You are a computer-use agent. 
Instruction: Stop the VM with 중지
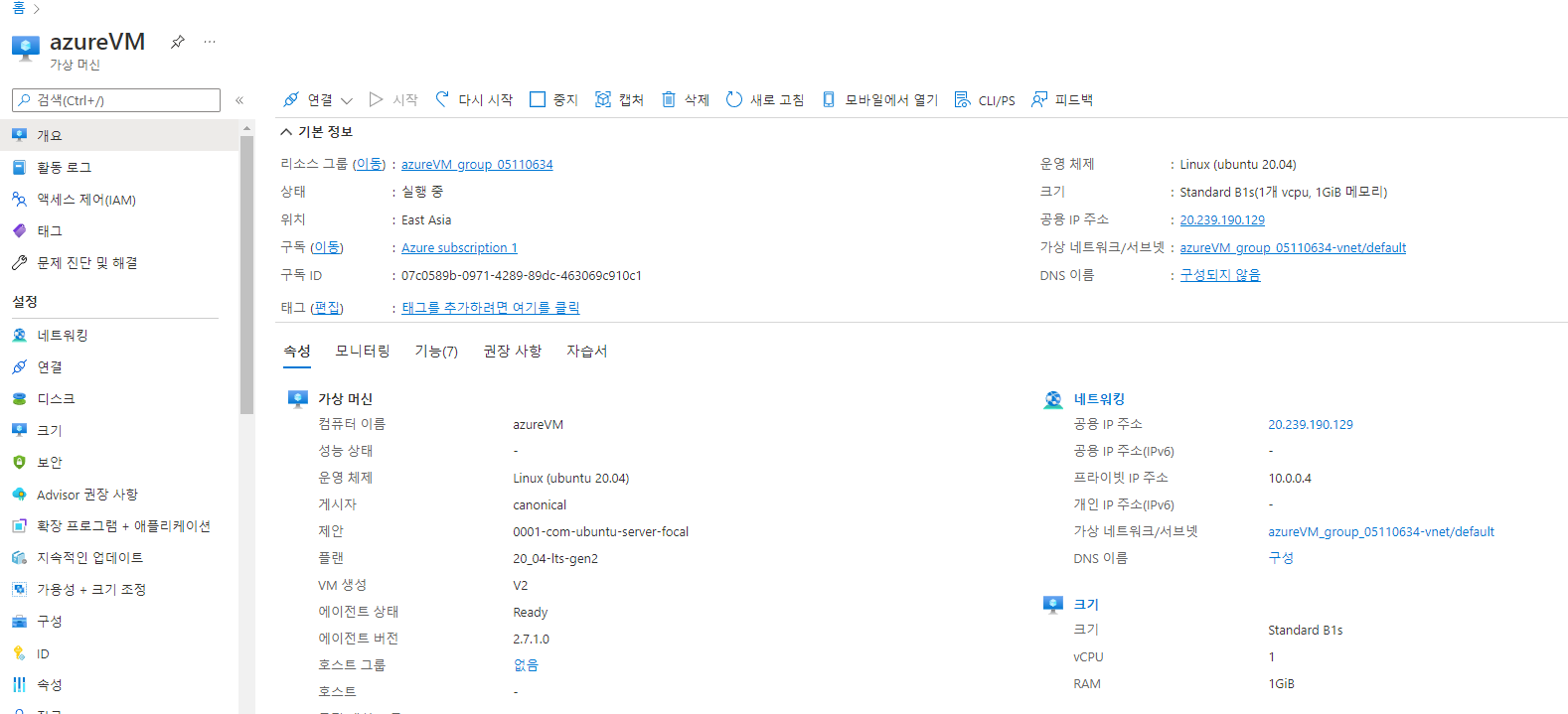(x=553, y=99)
